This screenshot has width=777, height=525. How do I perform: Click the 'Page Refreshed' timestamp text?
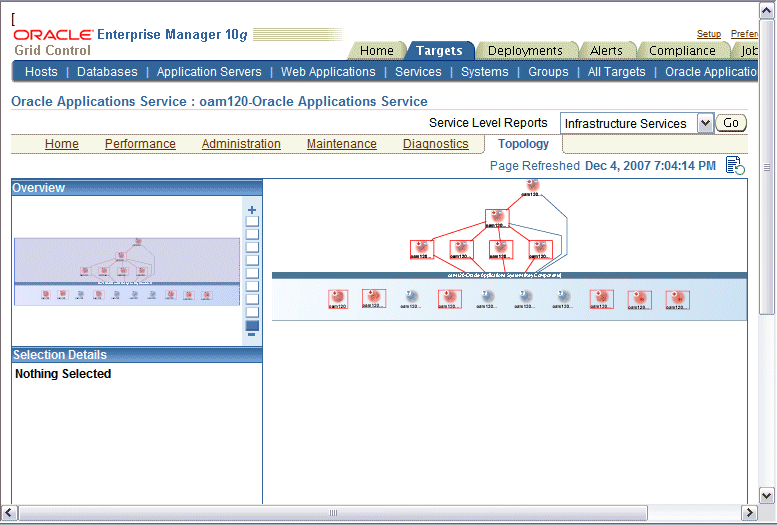click(x=603, y=166)
